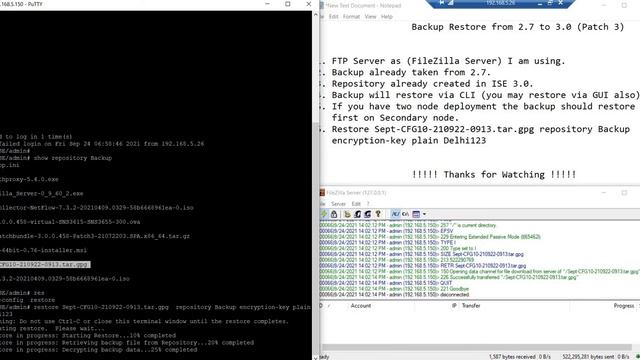Image resolution: width=640 pixels, height=360 pixels.
Task: Click the 'QUIT' log entry in FileZilla
Action: [x=386, y=283]
